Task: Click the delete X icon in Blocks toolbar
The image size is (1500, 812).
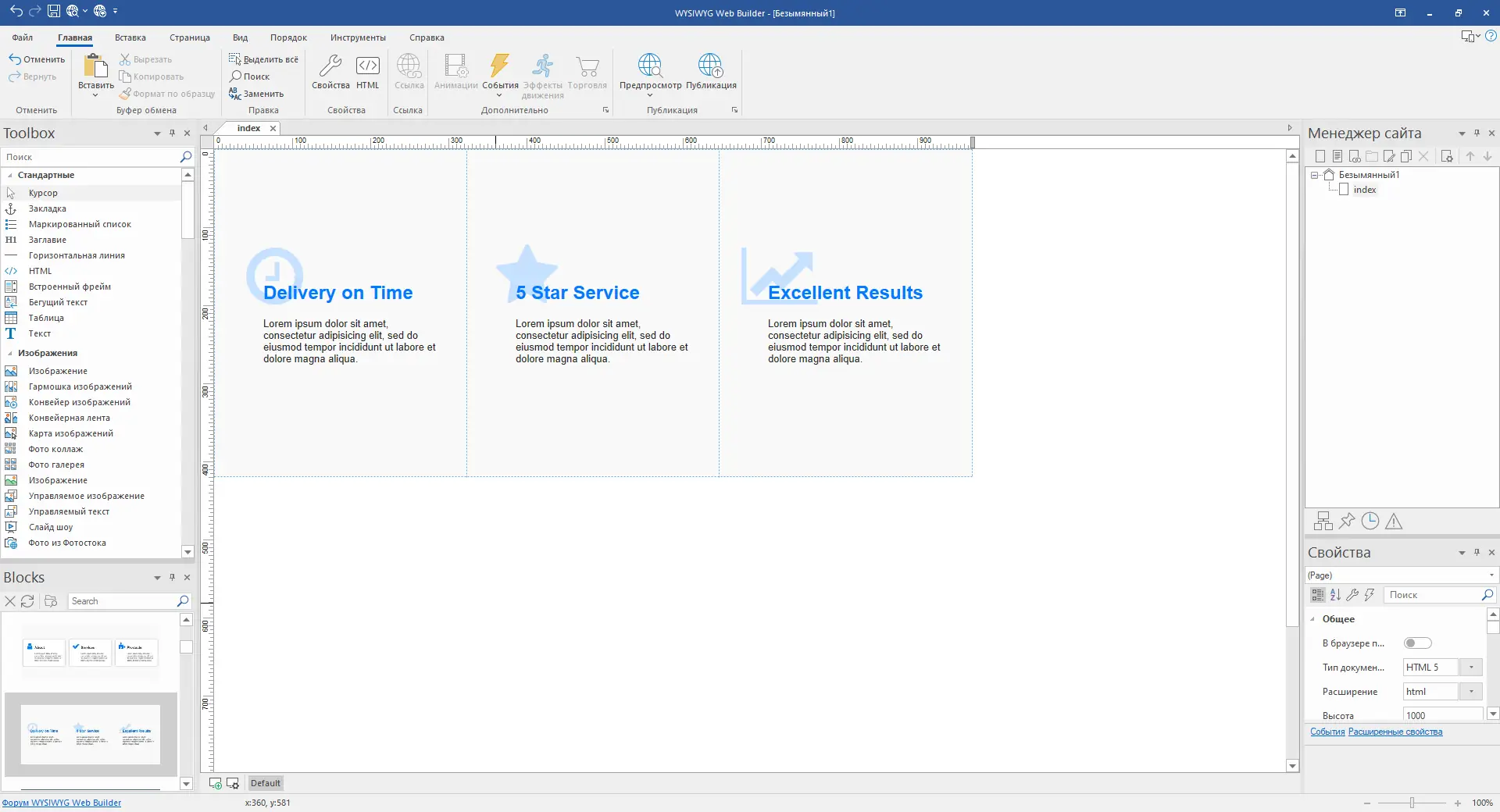Action: tap(10, 601)
